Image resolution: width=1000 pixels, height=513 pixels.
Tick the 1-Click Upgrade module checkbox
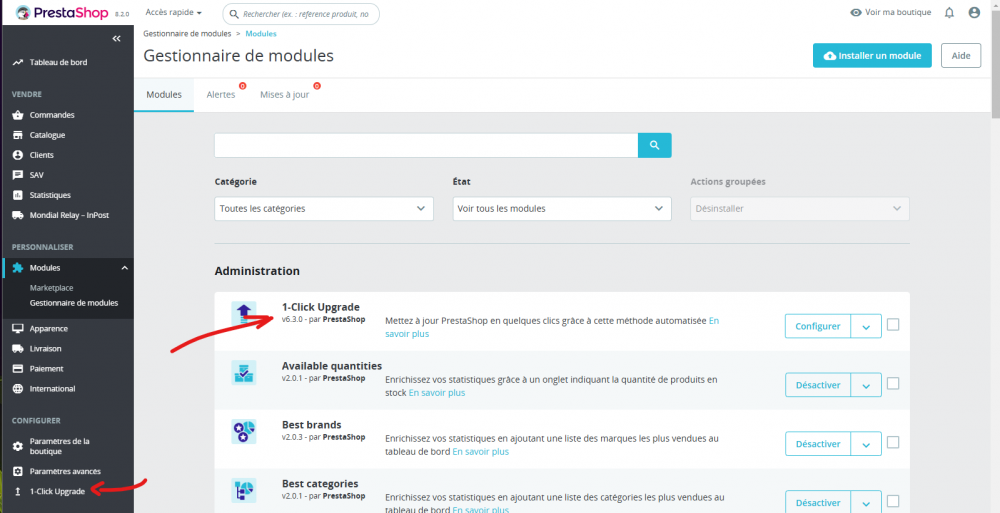pyautogui.click(x=893, y=325)
